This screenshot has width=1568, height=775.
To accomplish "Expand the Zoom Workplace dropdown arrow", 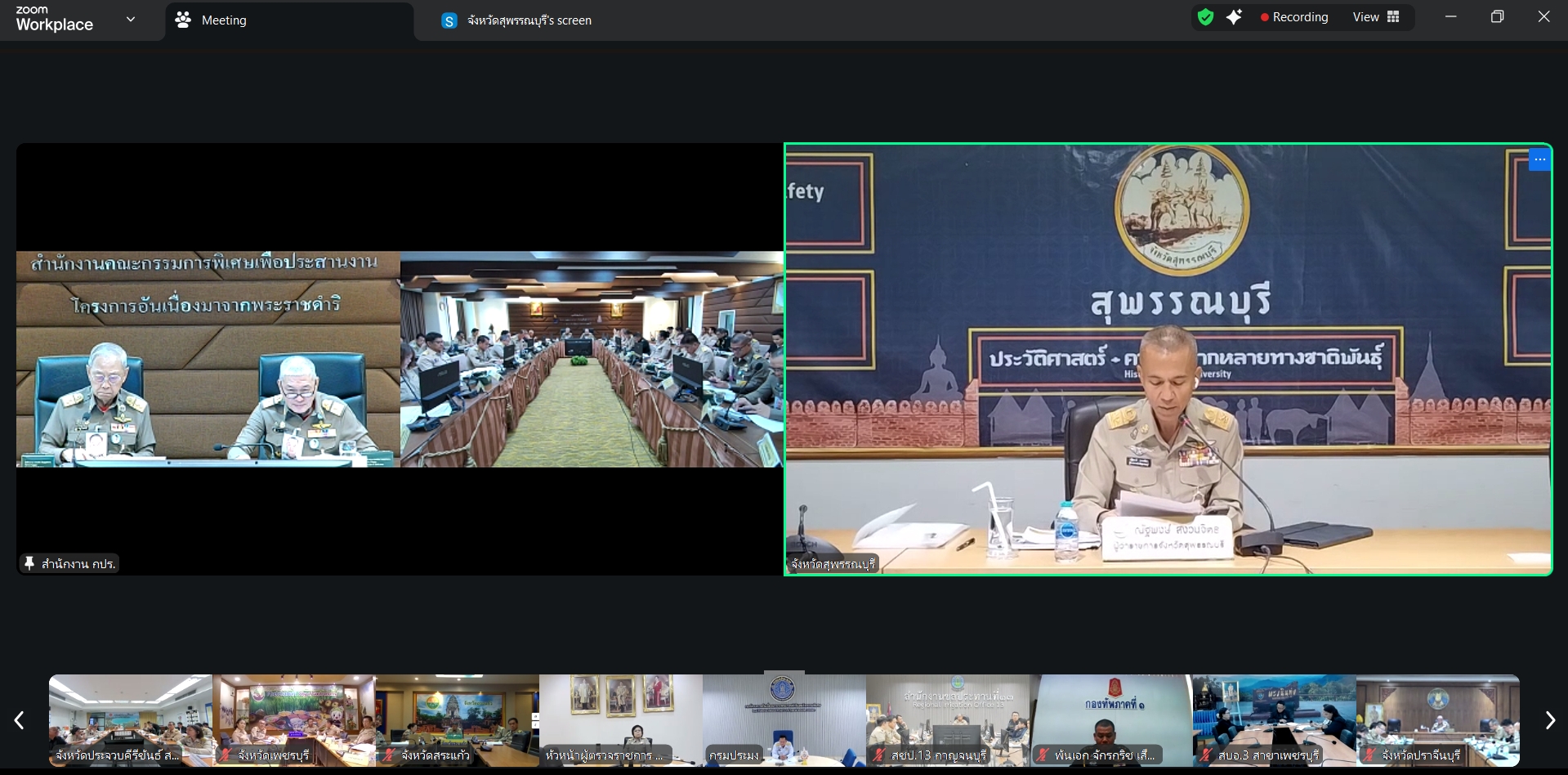I will click(131, 20).
